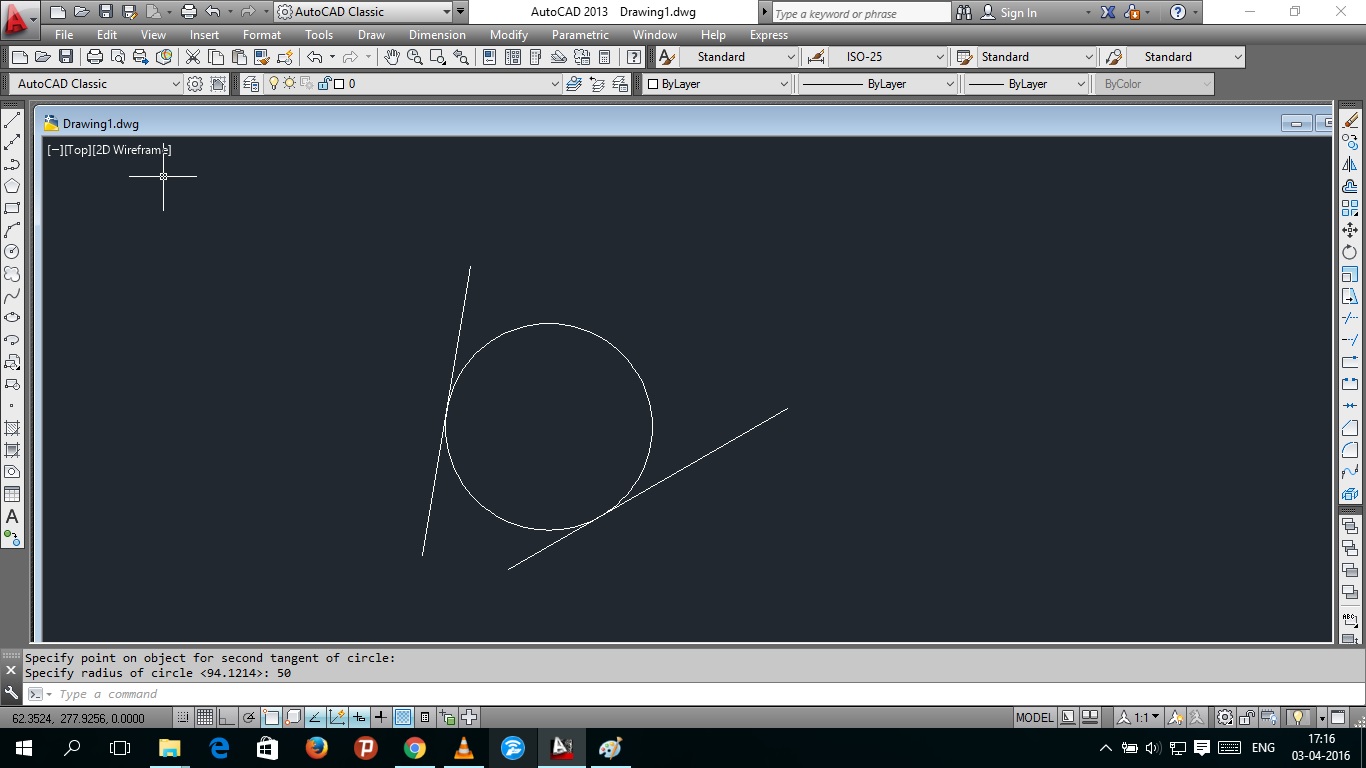
Task: Choose the Polygon tool
Action: point(12,187)
